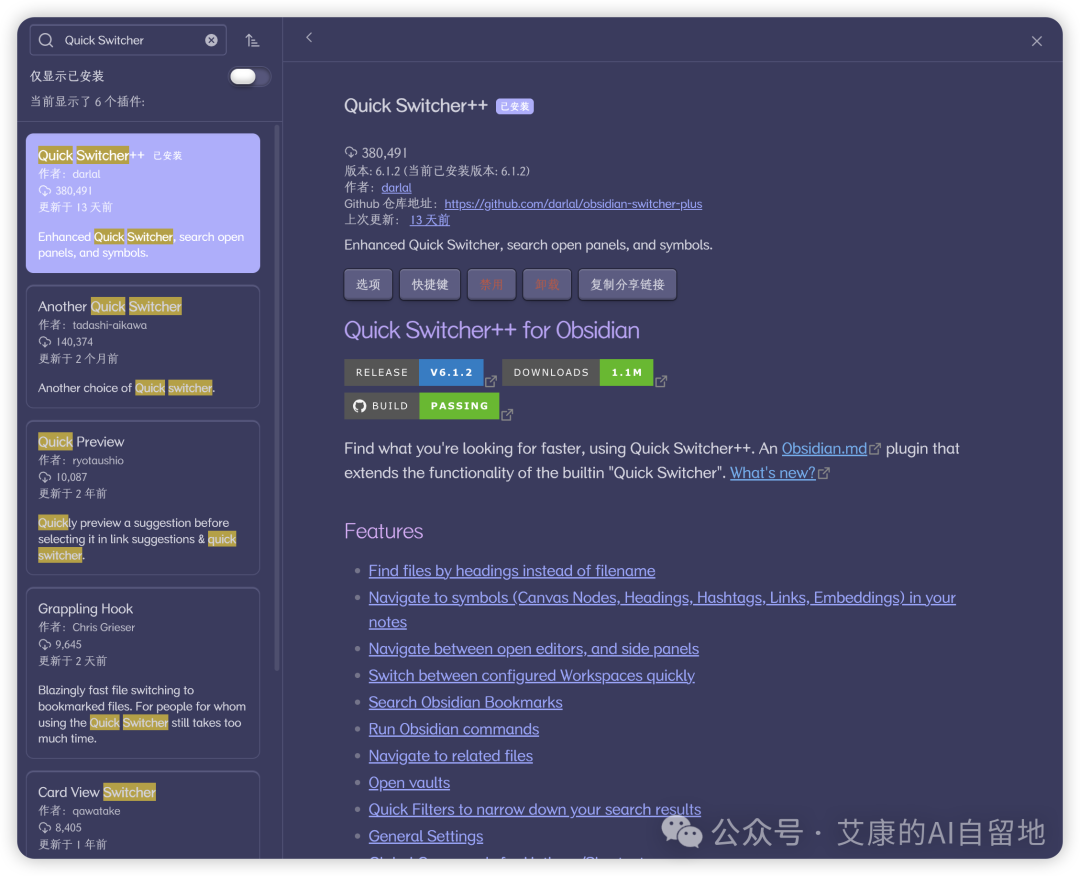Open Quick Filters to narrow down link

[x=534, y=810]
